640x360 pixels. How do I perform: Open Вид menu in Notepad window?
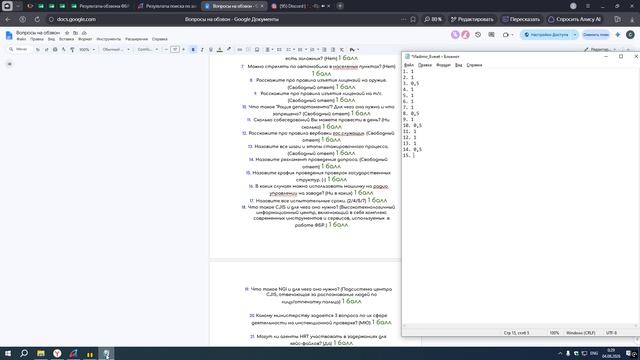pyautogui.click(x=458, y=65)
